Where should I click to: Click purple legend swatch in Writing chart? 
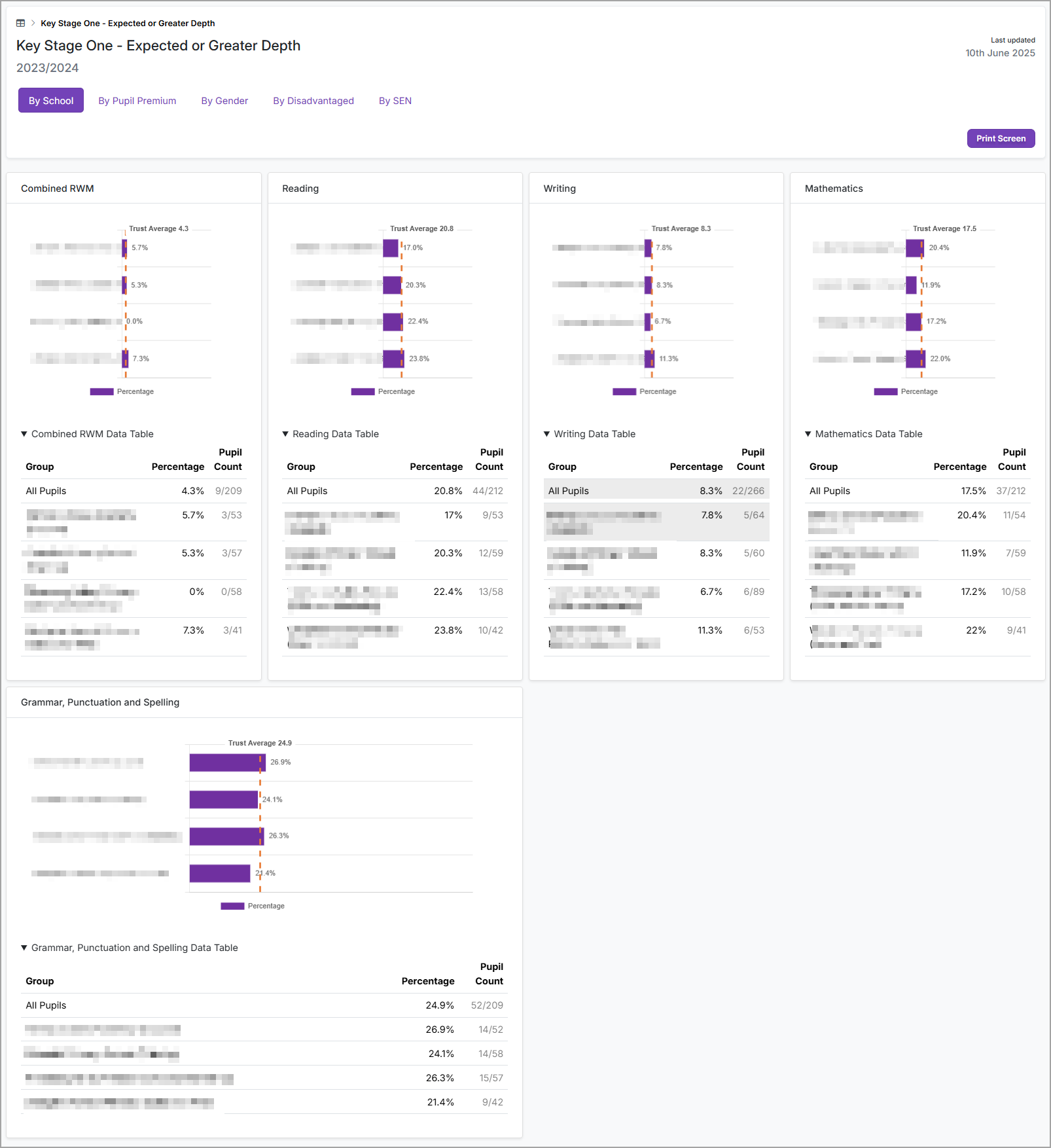pyautogui.click(x=624, y=391)
